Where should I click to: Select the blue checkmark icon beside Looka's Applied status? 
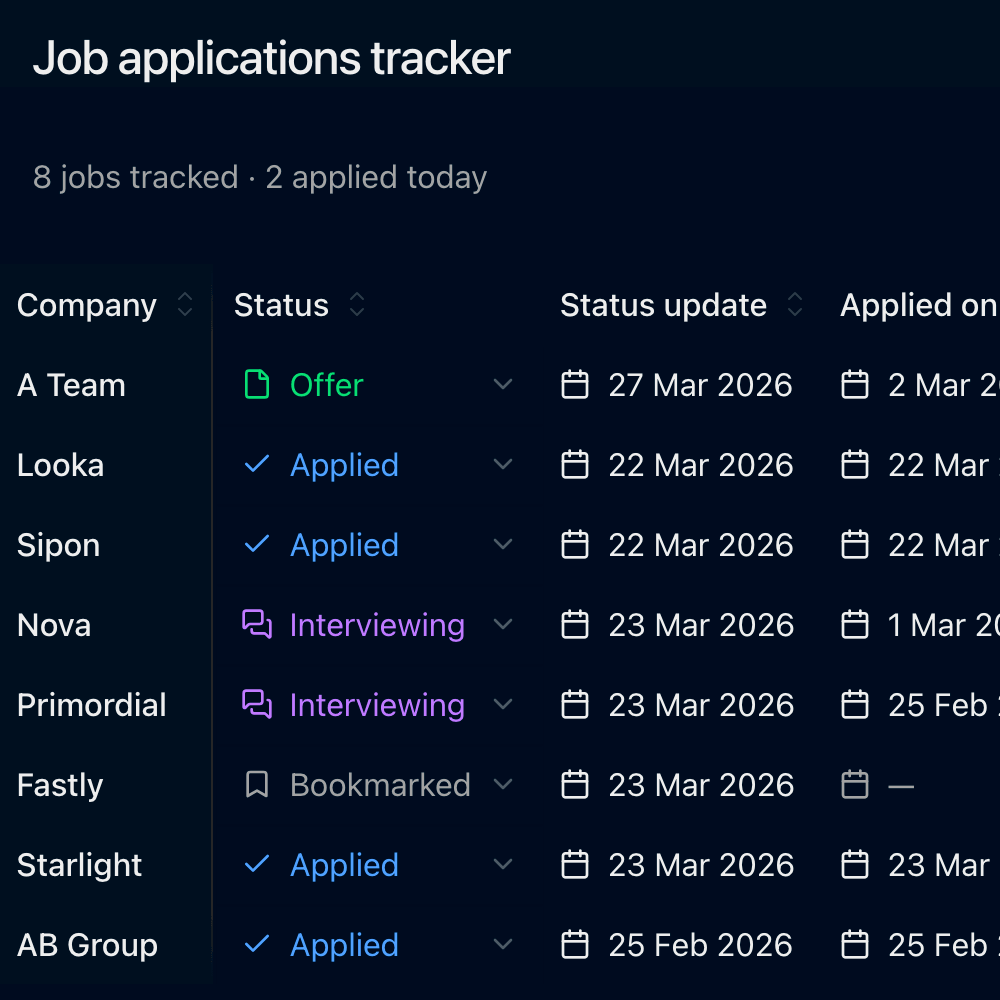point(257,464)
